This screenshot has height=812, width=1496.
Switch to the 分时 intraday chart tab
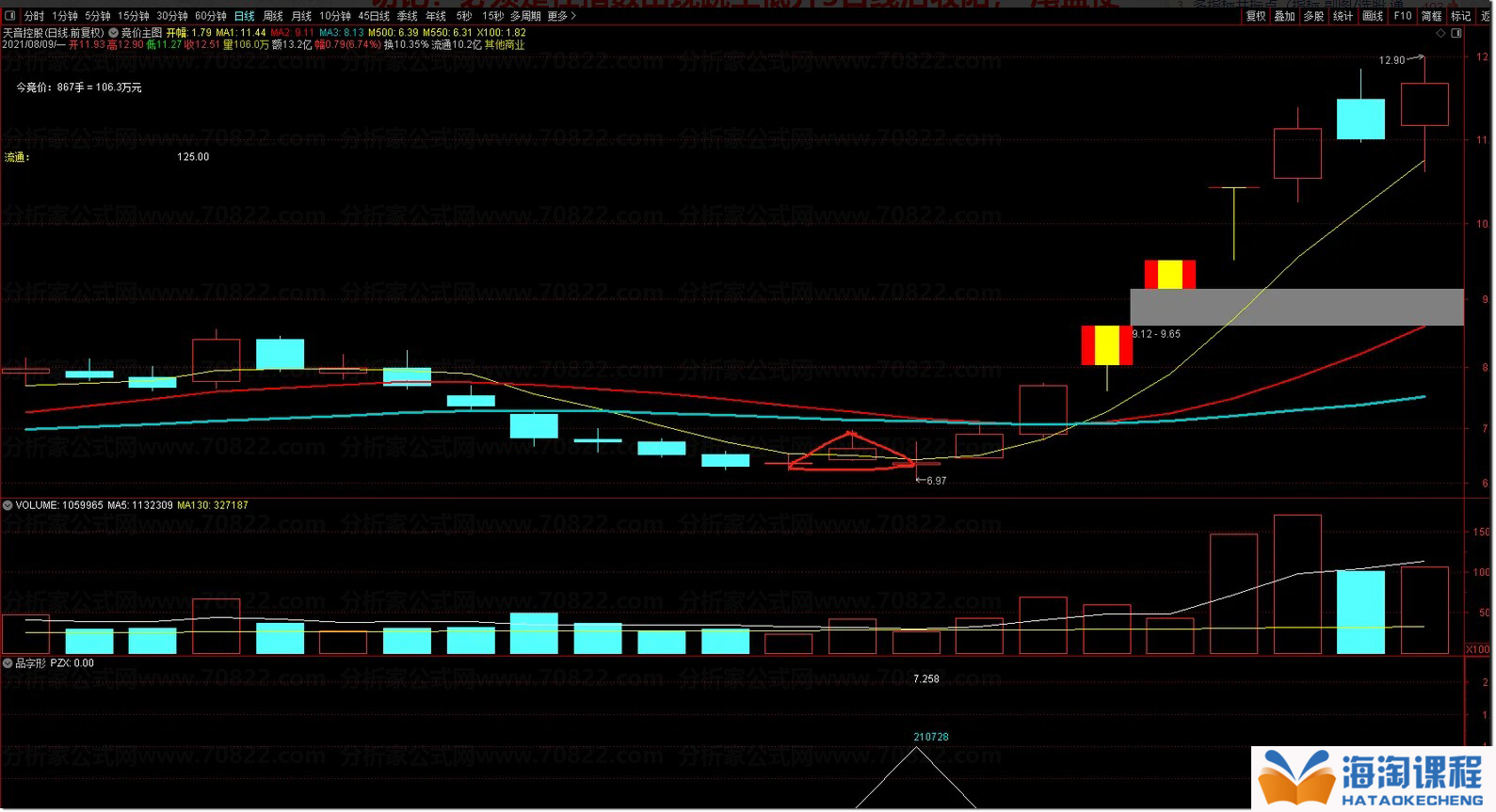[x=34, y=16]
